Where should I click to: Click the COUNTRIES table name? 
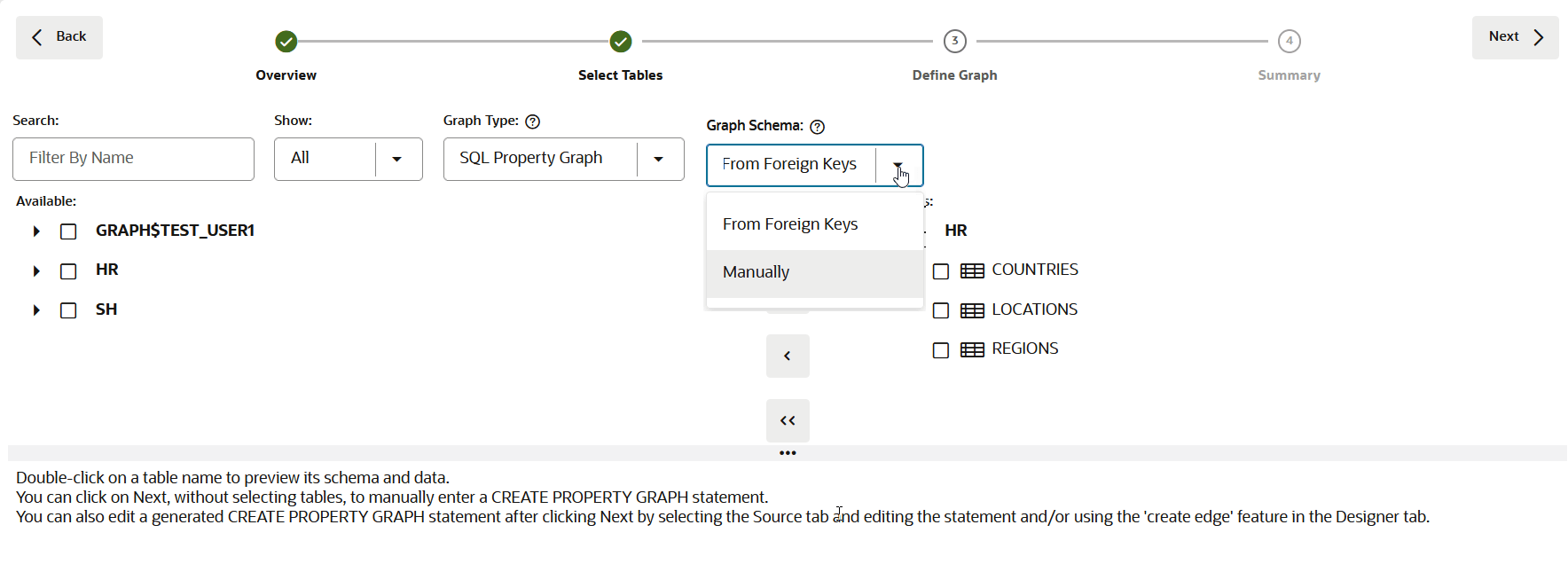(x=1035, y=270)
